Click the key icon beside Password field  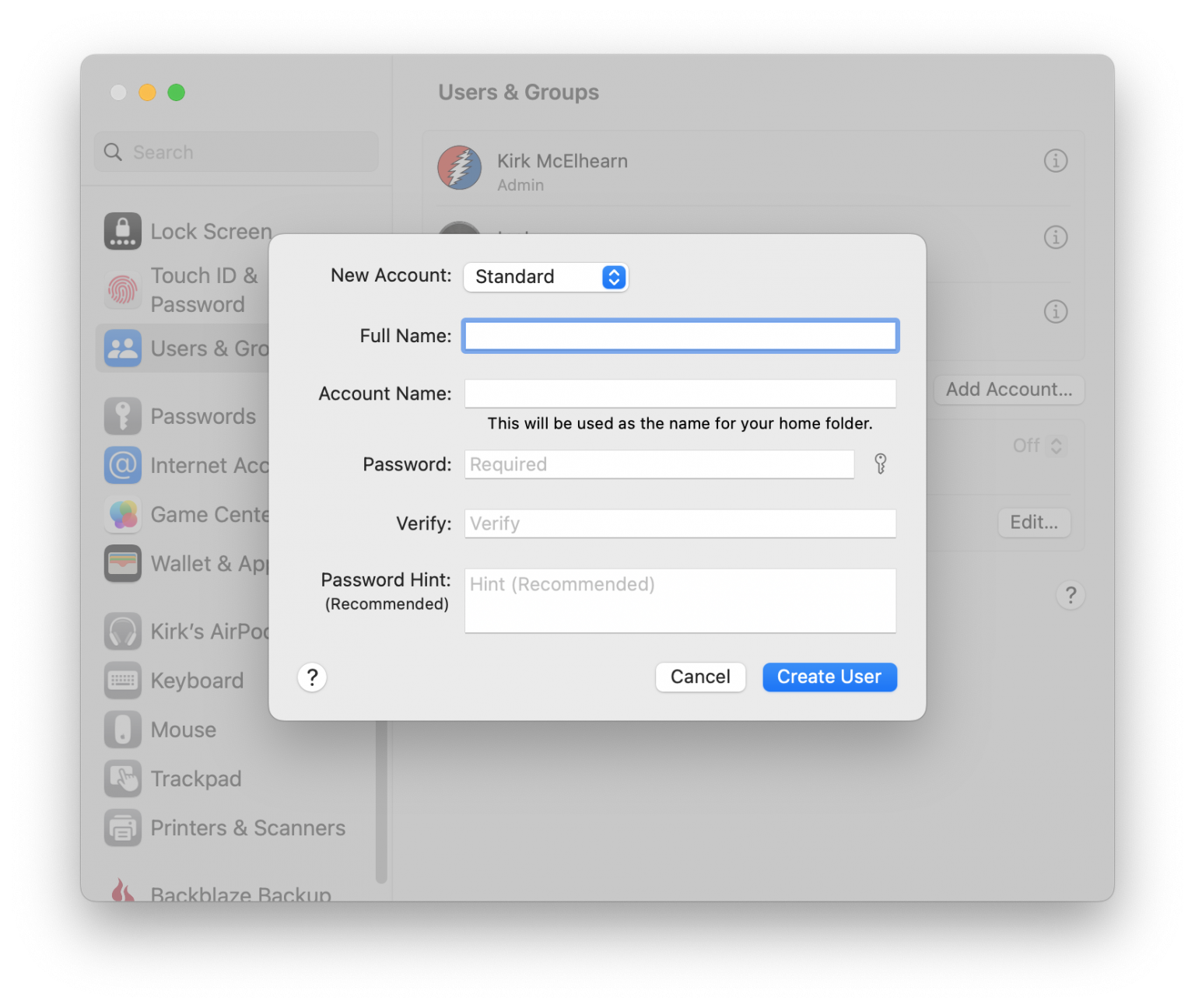880,464
